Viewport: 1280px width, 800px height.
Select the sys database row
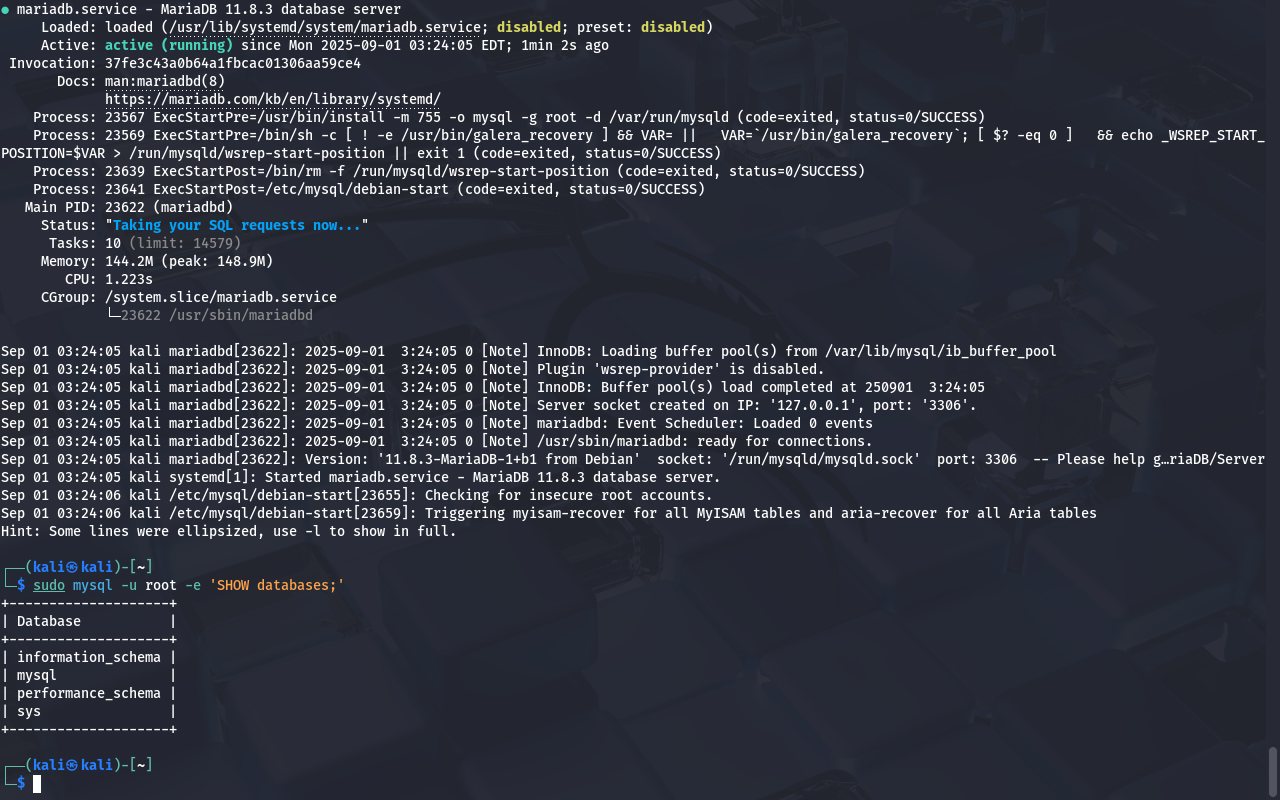89,711
